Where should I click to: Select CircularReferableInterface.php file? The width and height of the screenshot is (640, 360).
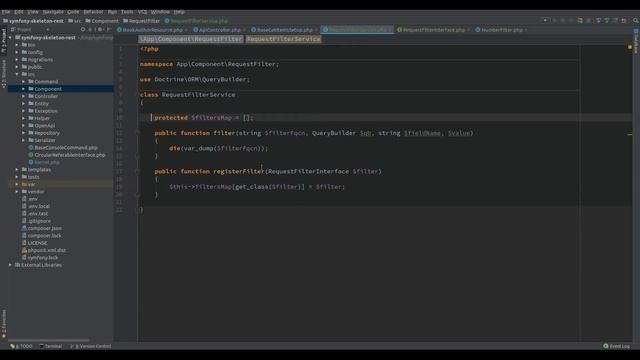coord(70,155)
